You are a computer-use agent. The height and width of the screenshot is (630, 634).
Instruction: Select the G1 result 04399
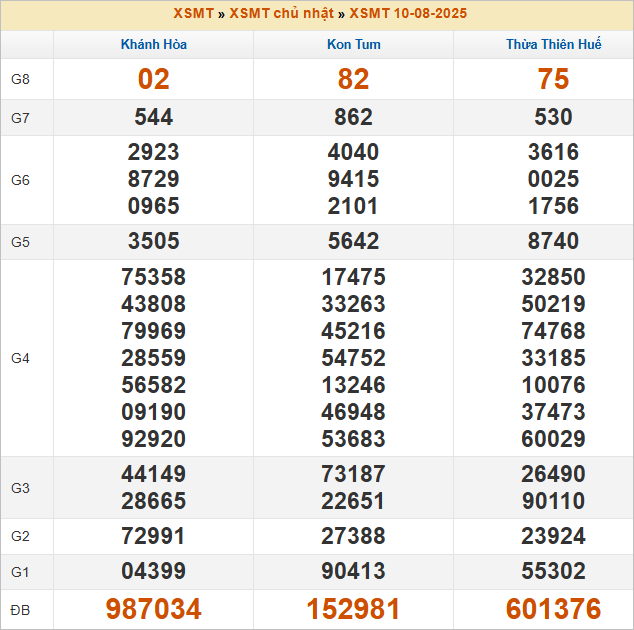[153, 572]
